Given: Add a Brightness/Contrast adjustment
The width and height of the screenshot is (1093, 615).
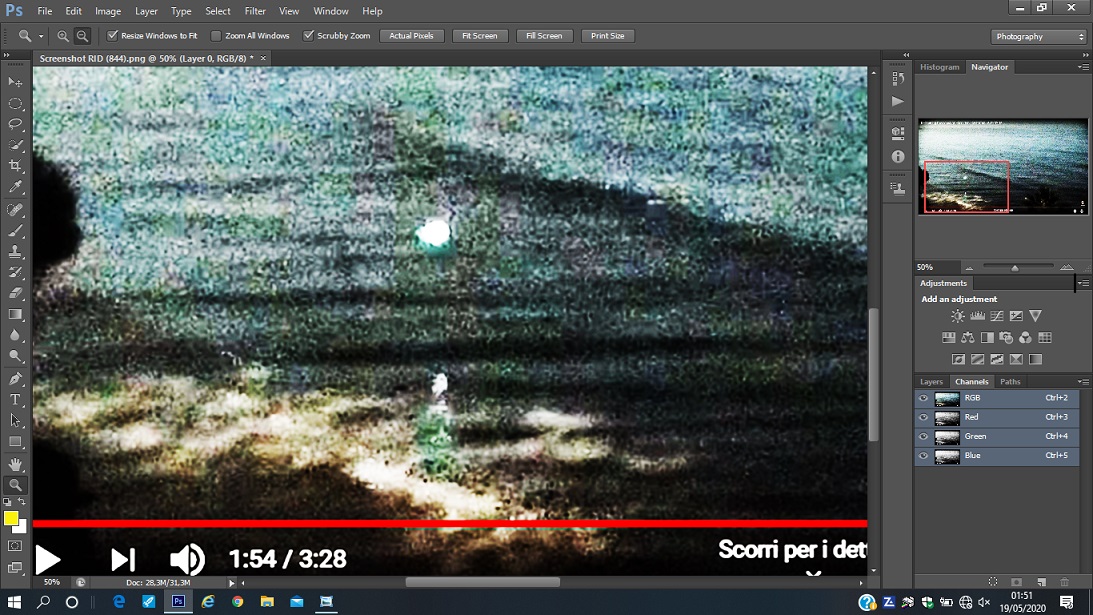Looking at the screenshot, I should [x=958, y=316].
